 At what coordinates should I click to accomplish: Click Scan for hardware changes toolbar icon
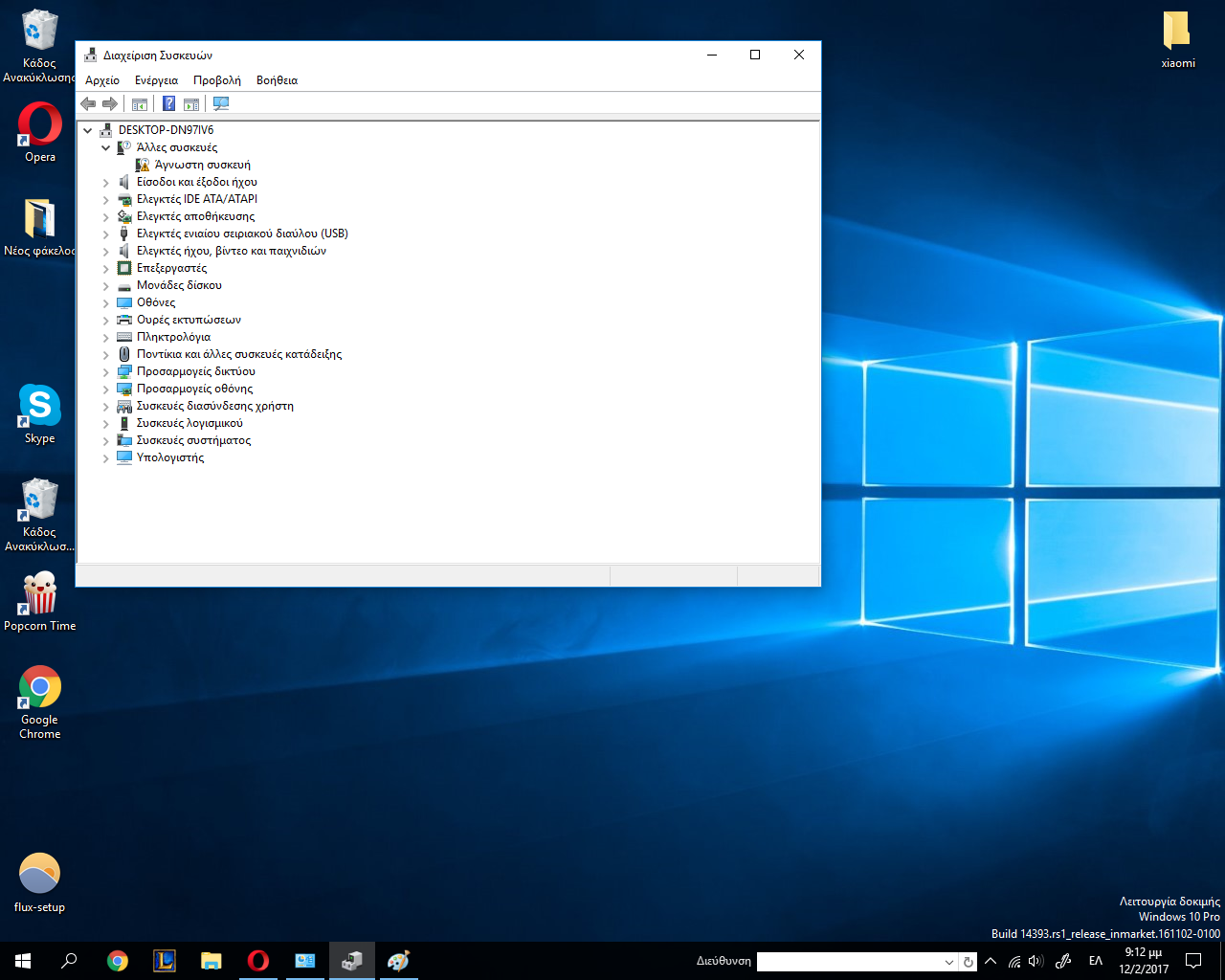tap(221, 103)
